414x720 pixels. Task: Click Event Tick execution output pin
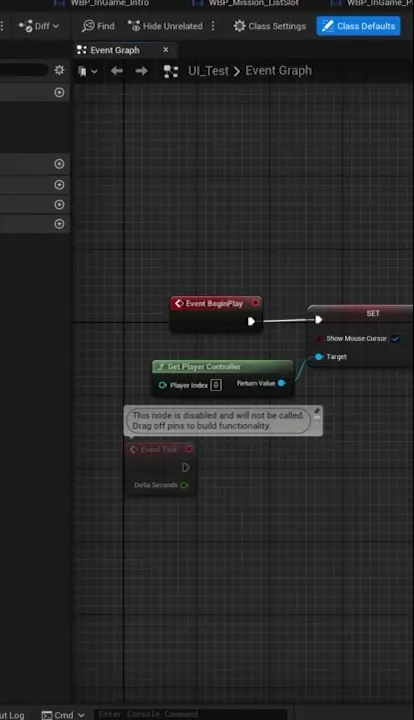click(185, 467)
